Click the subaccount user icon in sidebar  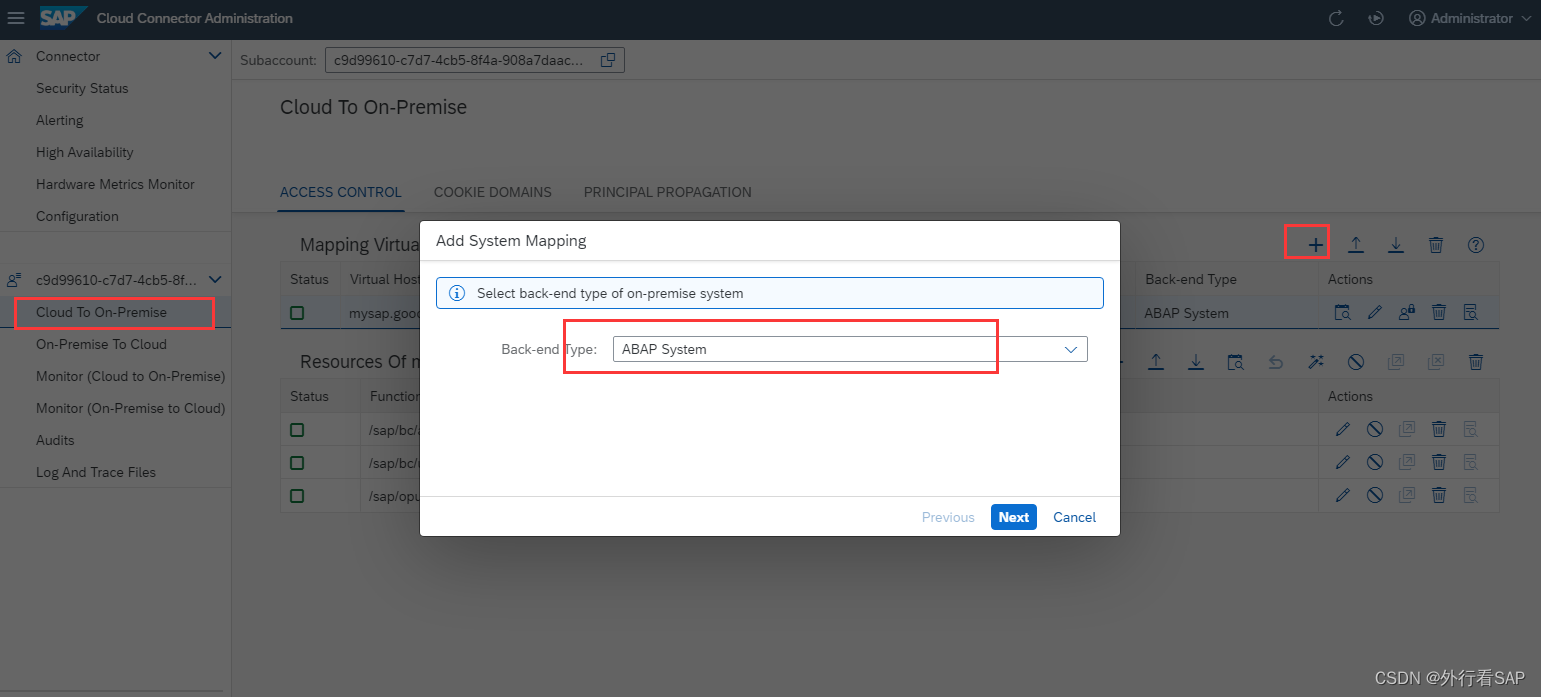pyautogui.click(x=14, y=280)
